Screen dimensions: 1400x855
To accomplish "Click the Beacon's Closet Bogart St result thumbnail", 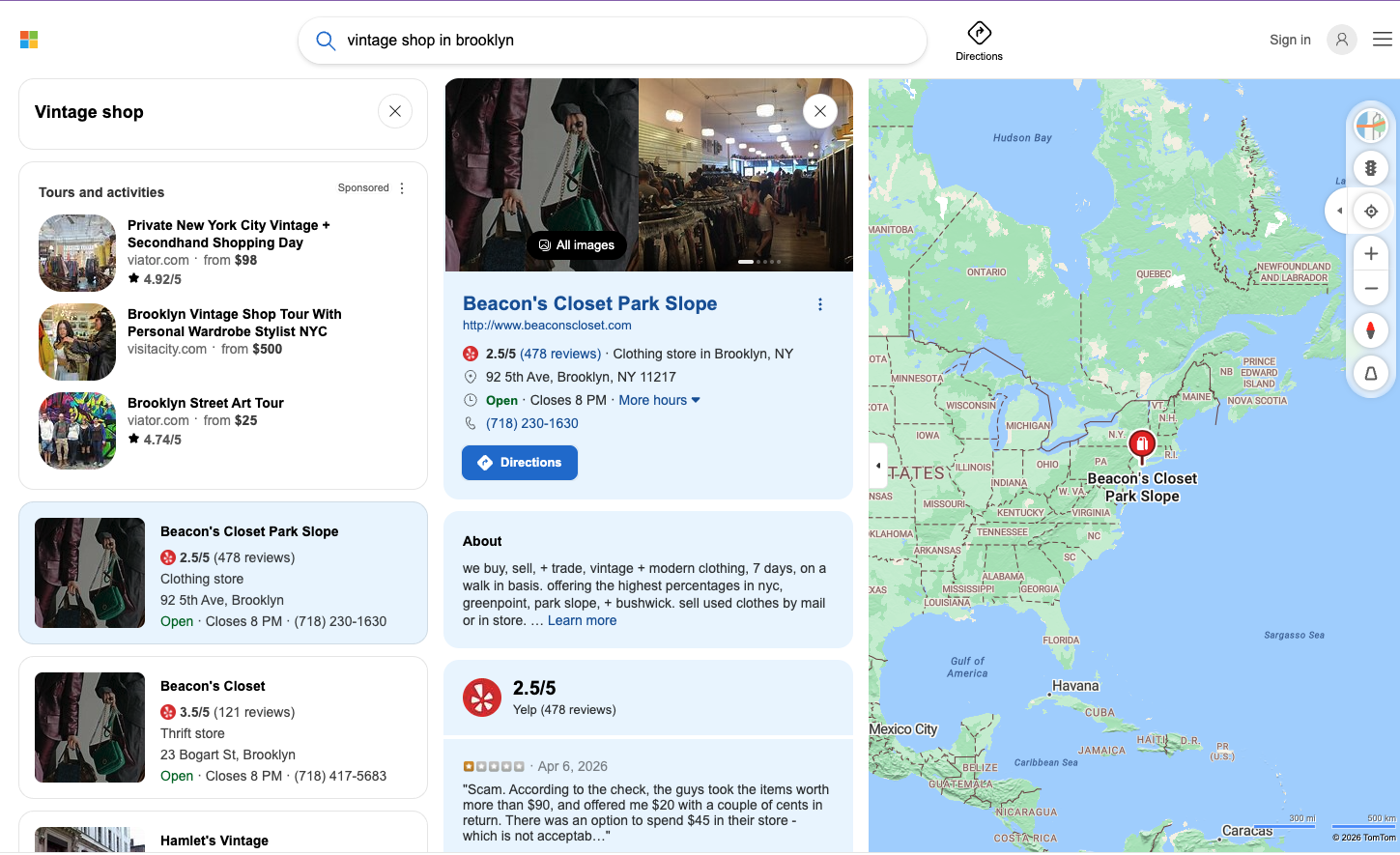I will click(x=90, y=727).
